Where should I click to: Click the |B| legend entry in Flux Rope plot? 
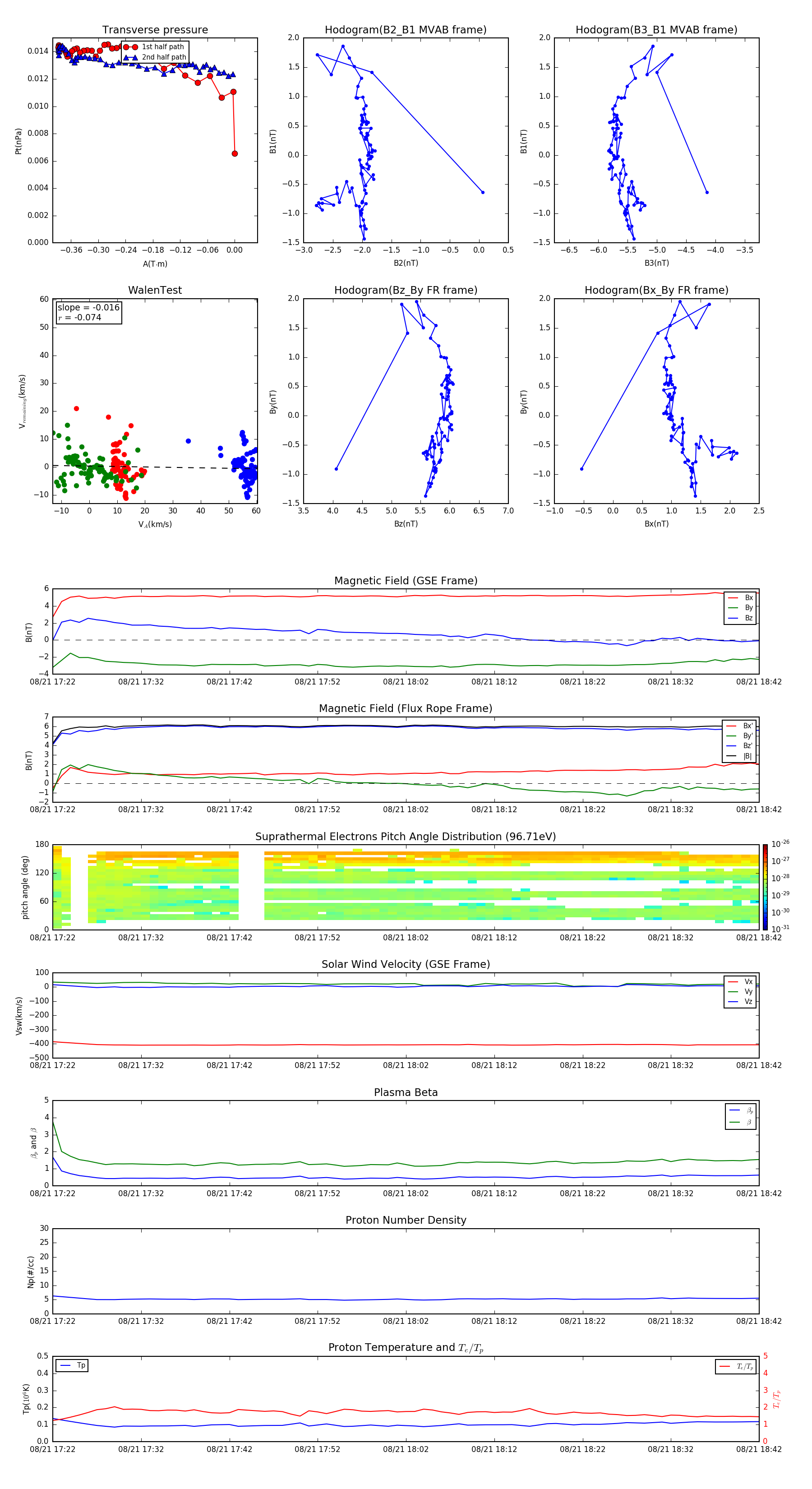point(740,756)
